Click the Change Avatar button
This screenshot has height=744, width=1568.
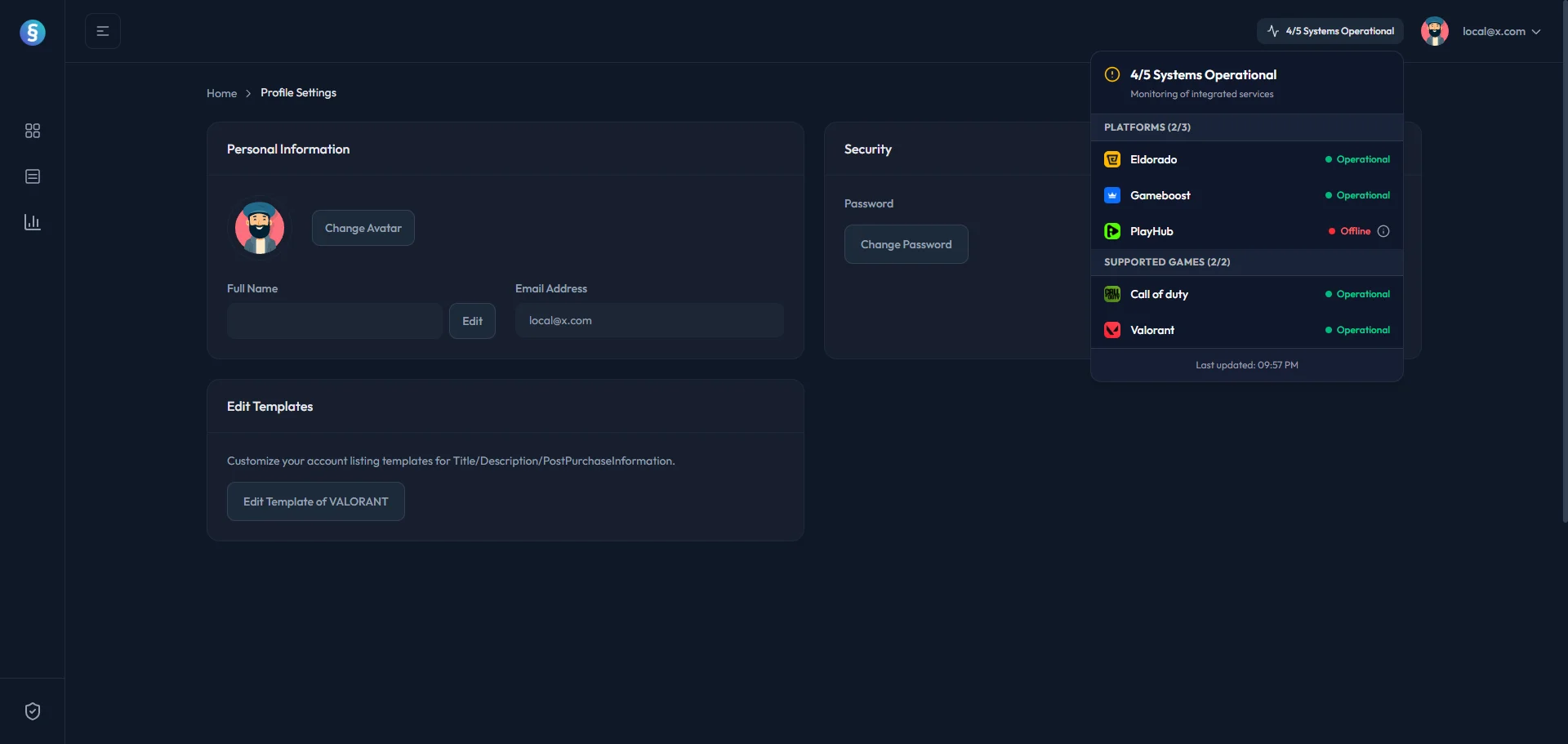[x=363, y=228]
